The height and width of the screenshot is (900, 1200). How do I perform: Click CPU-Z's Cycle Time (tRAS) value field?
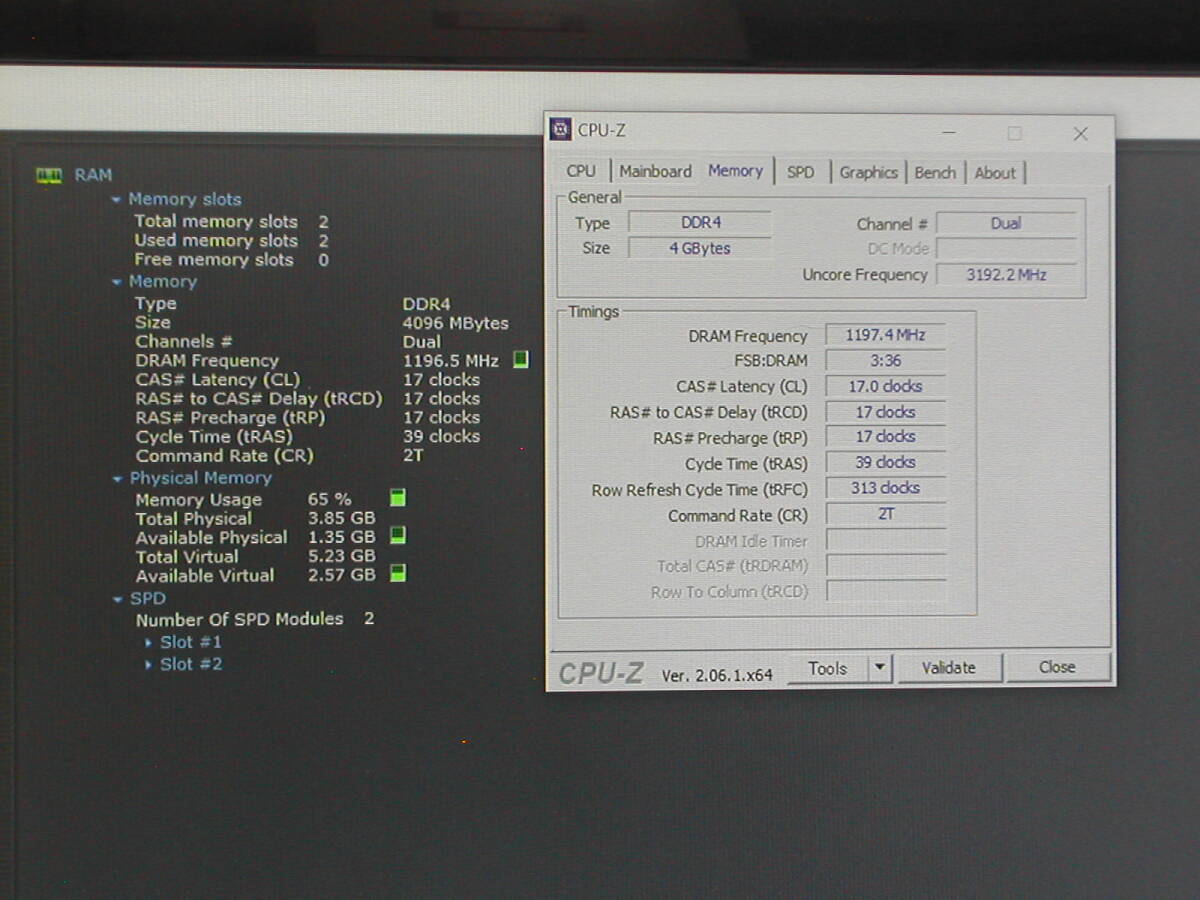tap(886, 463)
